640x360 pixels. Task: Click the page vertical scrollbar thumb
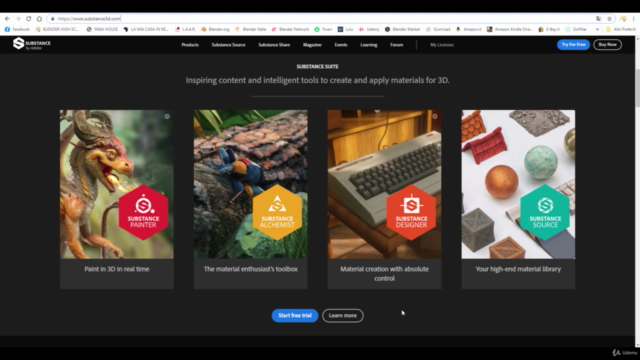point(637,88)
